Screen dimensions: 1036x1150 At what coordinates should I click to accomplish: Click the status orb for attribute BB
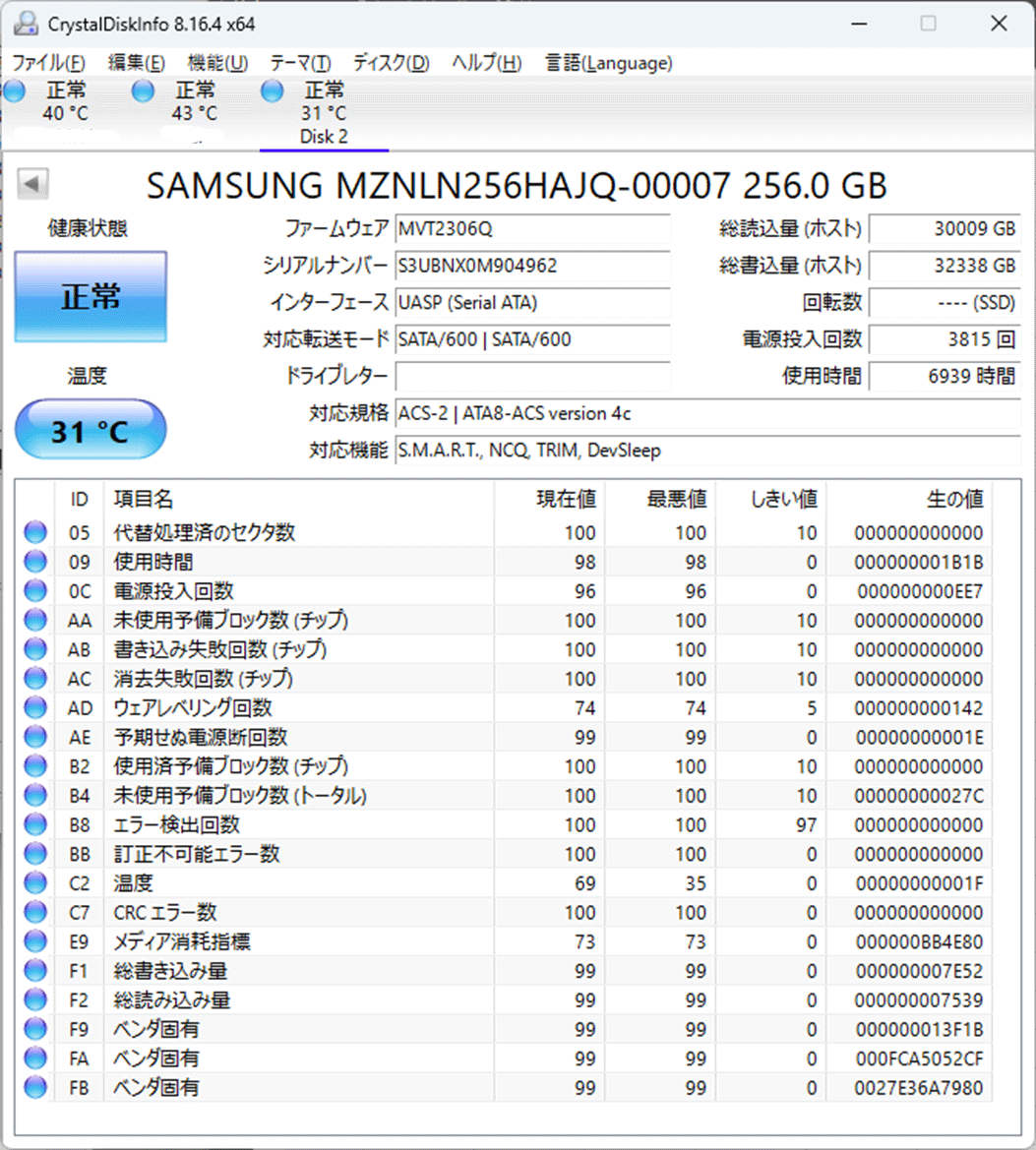pyautogui.click(x=35, y=854)
